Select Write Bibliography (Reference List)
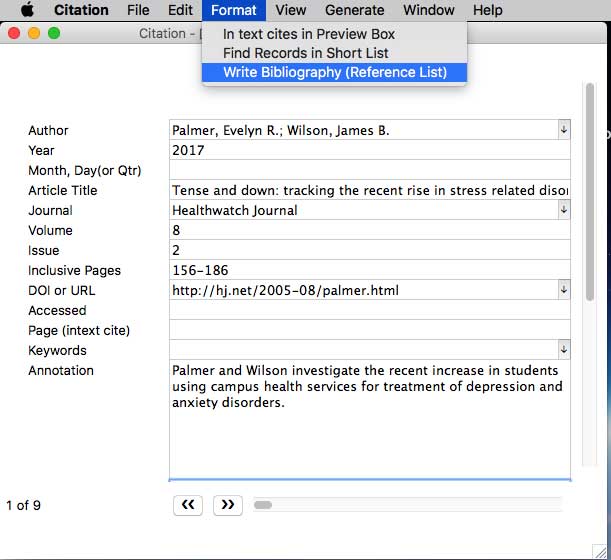This screenshot has height=560, width=611. [334, 72]
